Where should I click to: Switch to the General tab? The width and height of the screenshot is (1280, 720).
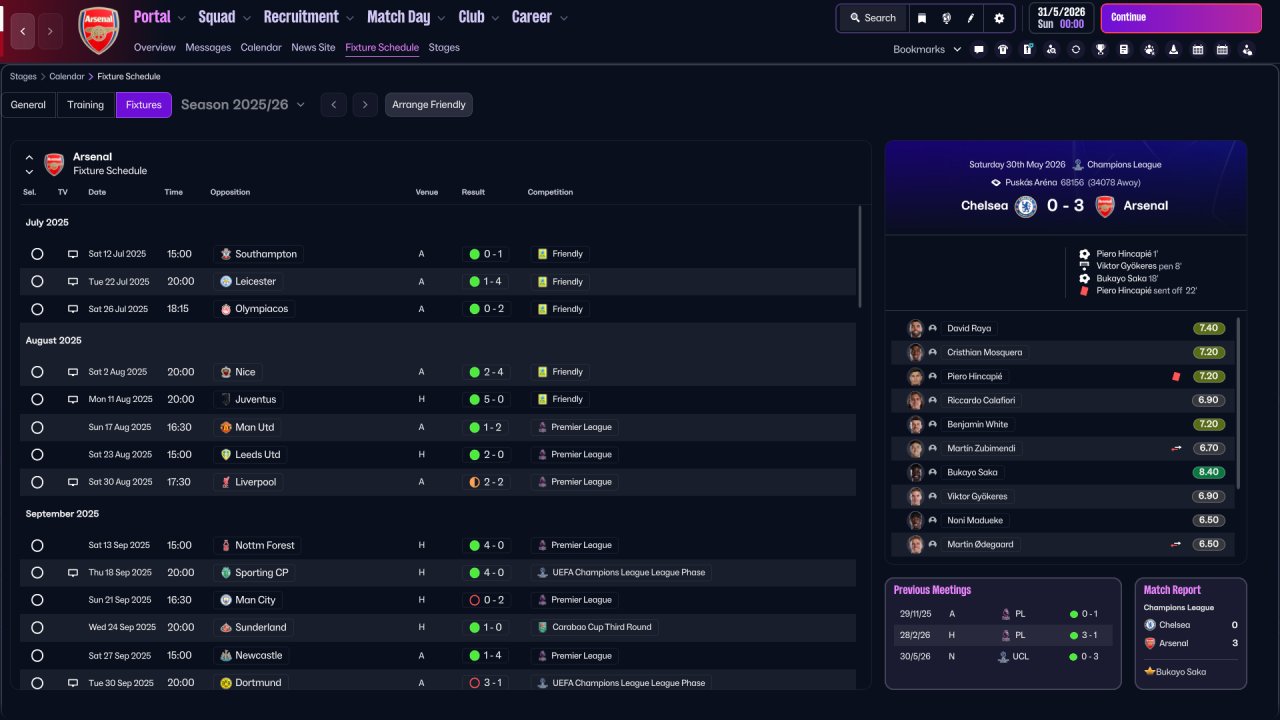(x=29, y=105)
